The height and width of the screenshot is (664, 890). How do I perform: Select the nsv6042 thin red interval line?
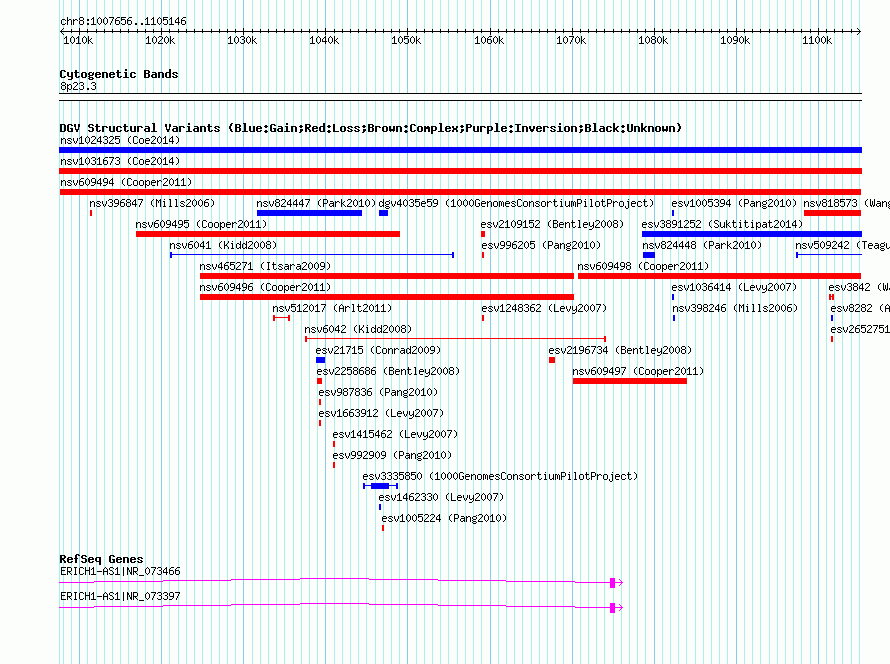click(x=455, y=339)
